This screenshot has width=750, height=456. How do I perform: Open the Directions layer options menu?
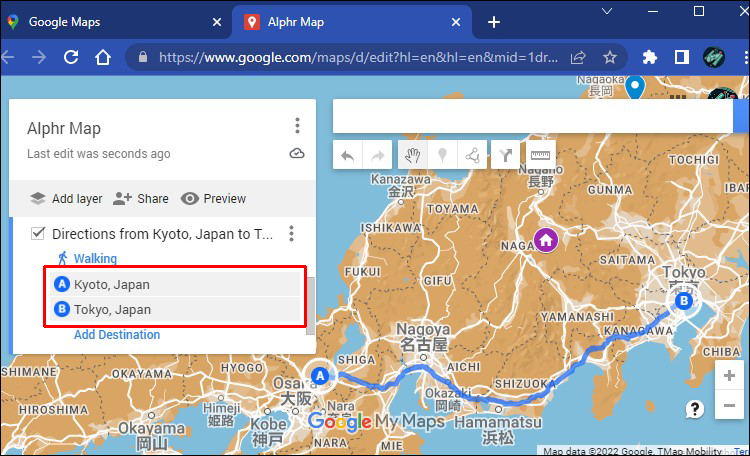(x=291, y=234)
